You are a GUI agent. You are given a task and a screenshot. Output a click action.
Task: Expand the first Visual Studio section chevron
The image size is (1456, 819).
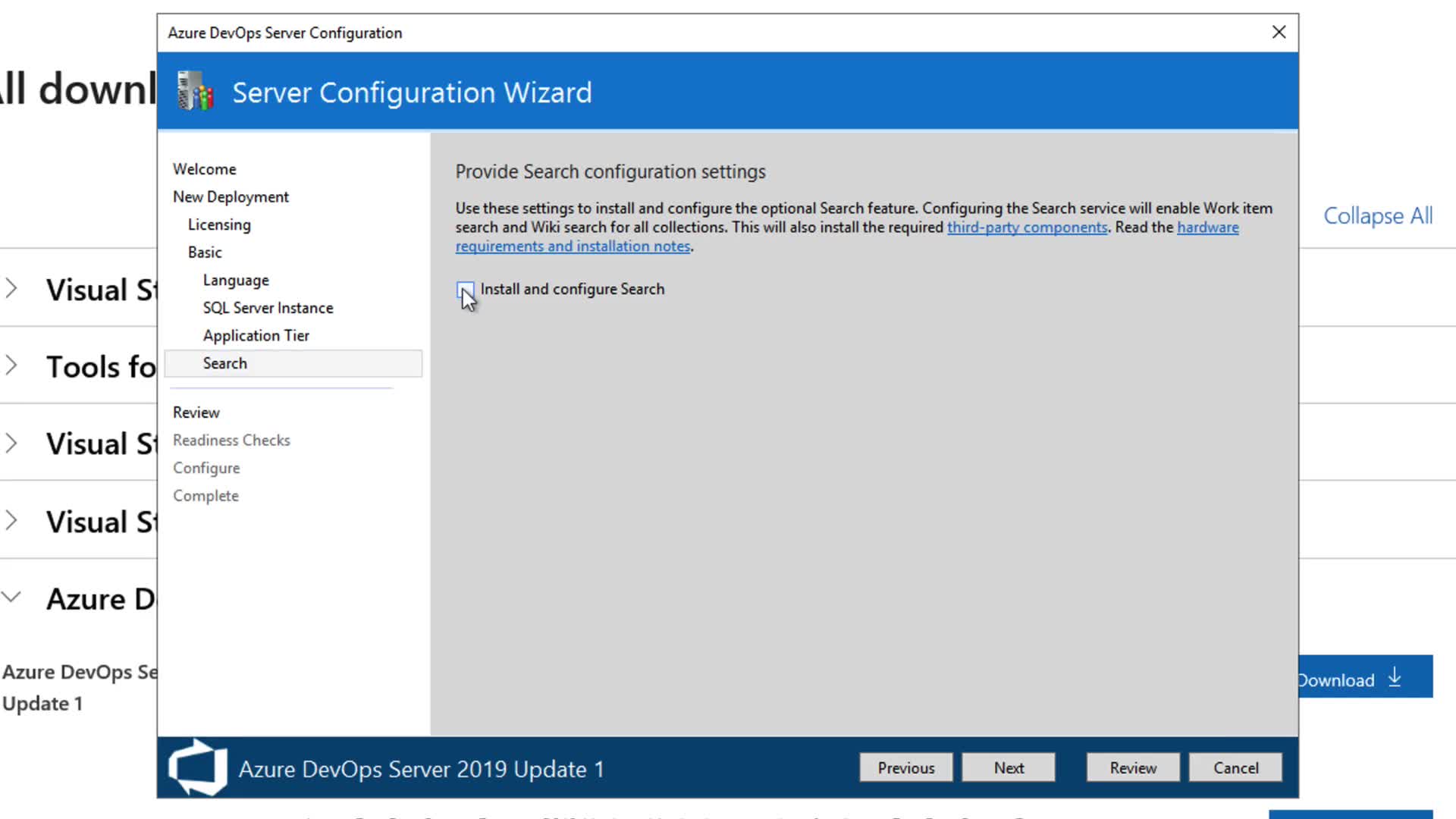pyautogui.click(x=11, y=288)
